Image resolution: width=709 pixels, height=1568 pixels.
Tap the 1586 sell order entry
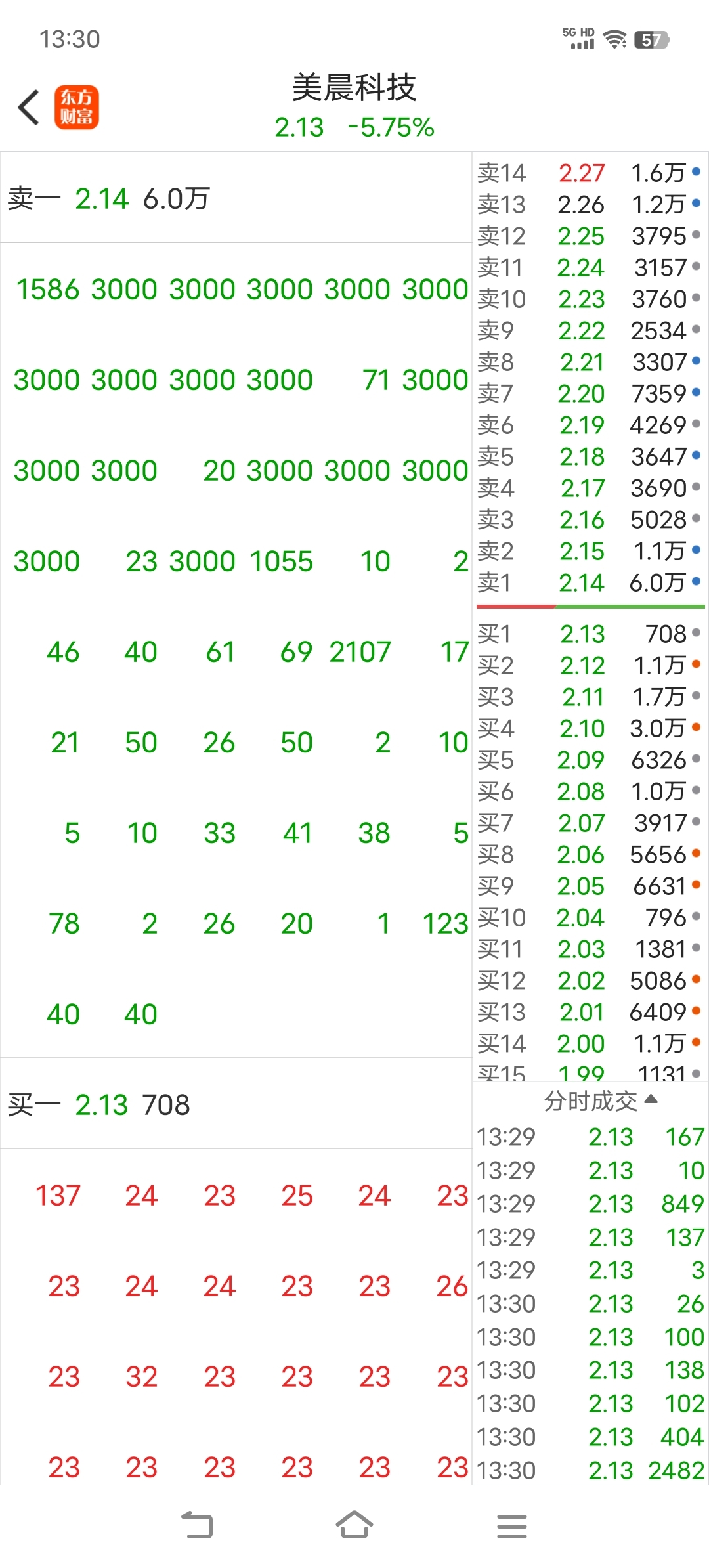tap(47, 290)
